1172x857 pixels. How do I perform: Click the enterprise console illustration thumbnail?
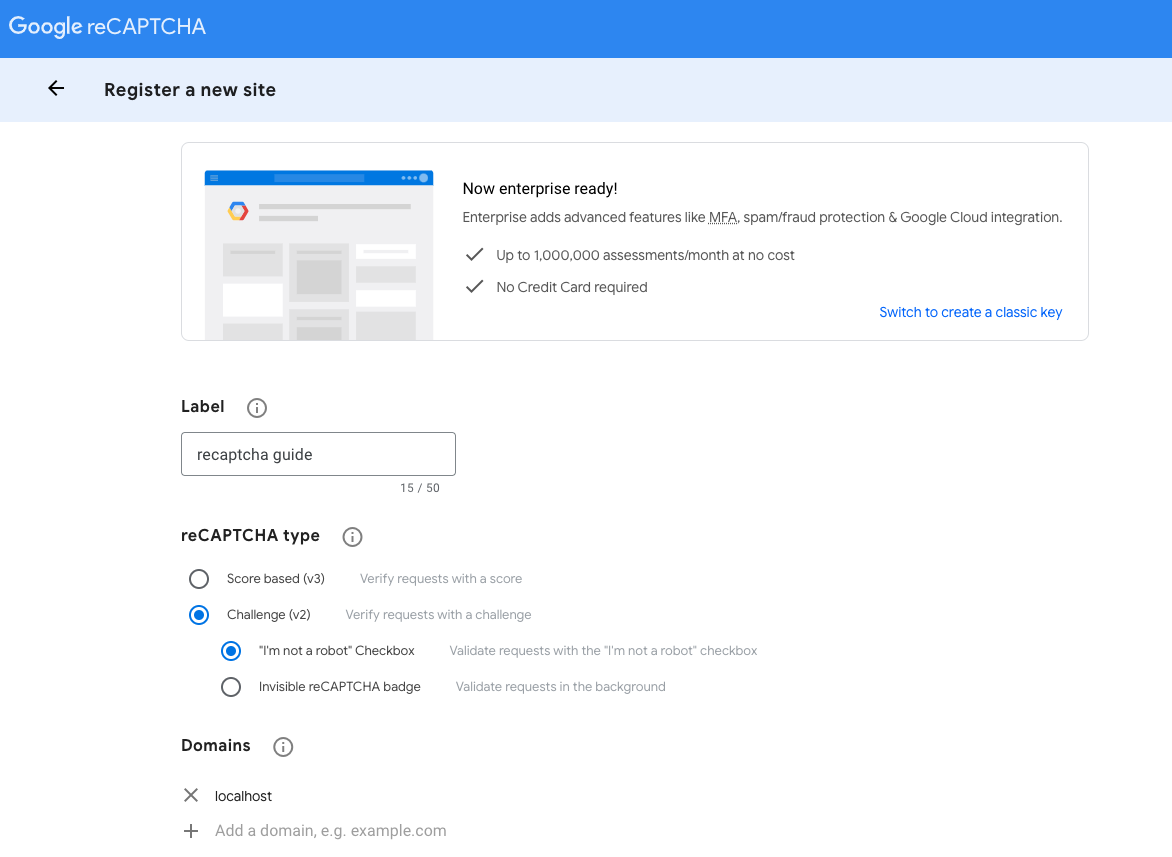click(x=319, y=256)
